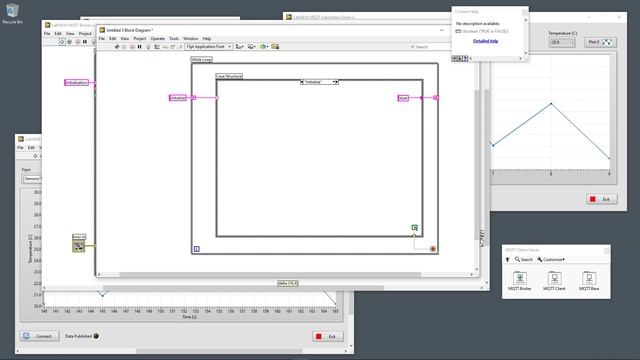Open the Operate menu
The image size is (640, 360).
click(x=158, y=38)
